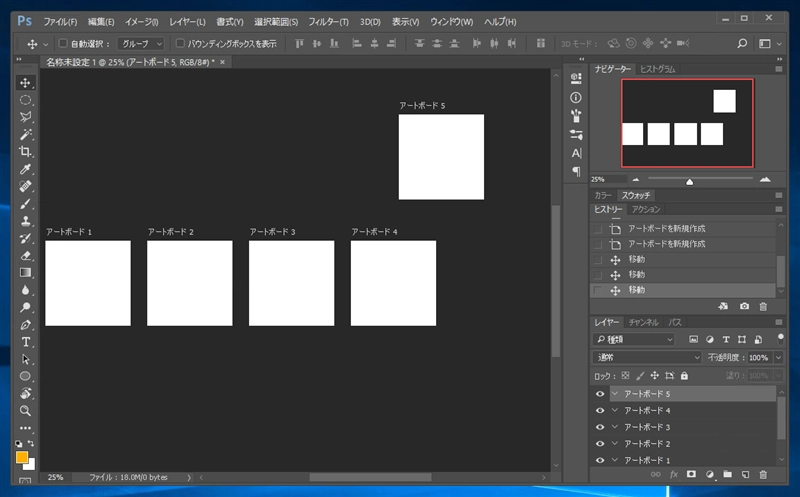800x497 pixels.
Task: Click the orange foreground color swatch
Action: [x=22, y=457]
